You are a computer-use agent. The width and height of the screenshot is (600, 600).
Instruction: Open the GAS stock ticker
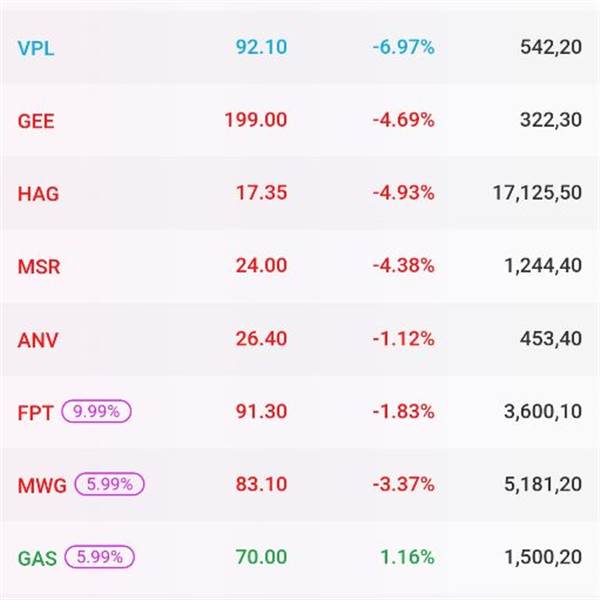37,558
